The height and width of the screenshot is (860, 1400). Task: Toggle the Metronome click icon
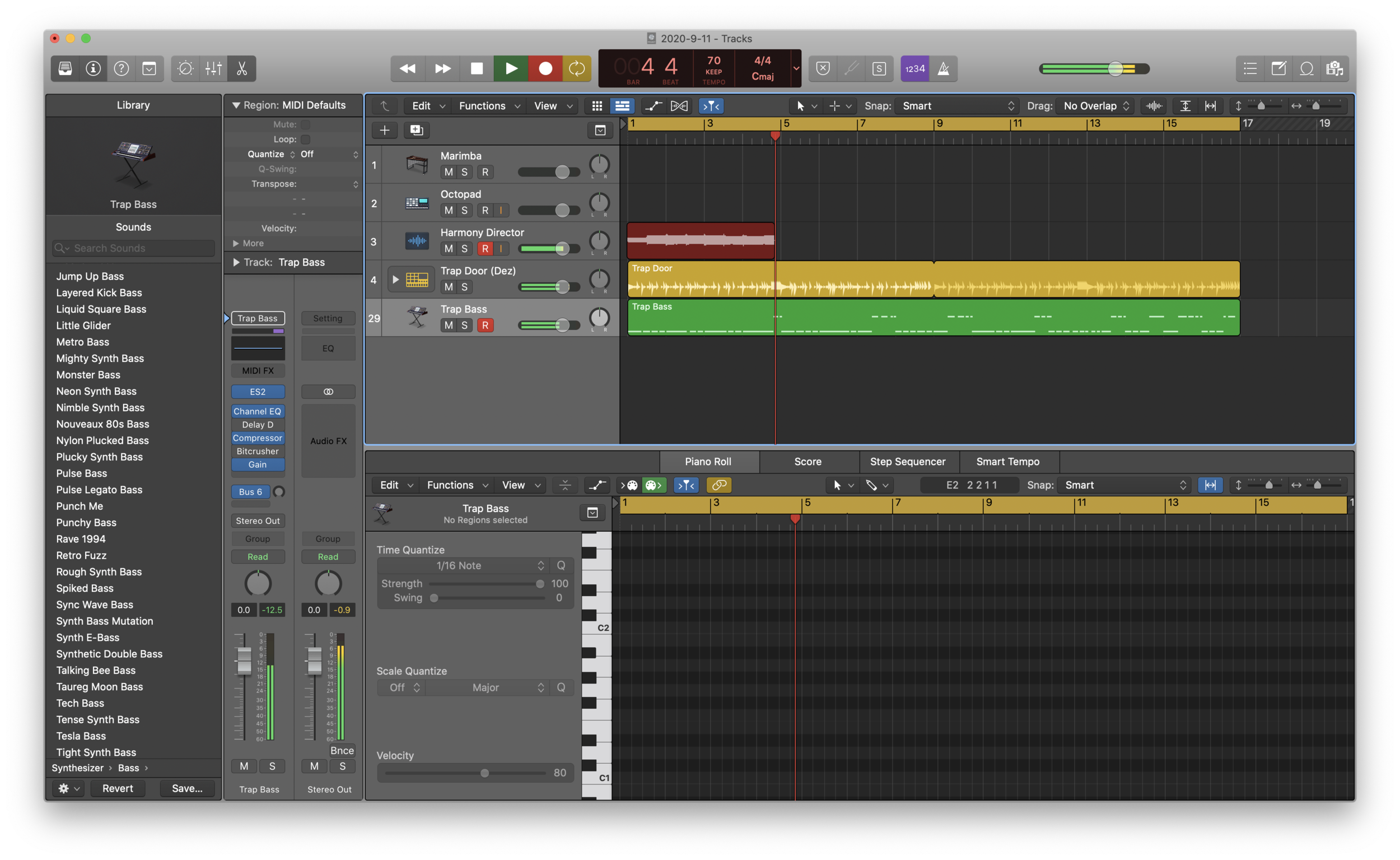(943, 69)
